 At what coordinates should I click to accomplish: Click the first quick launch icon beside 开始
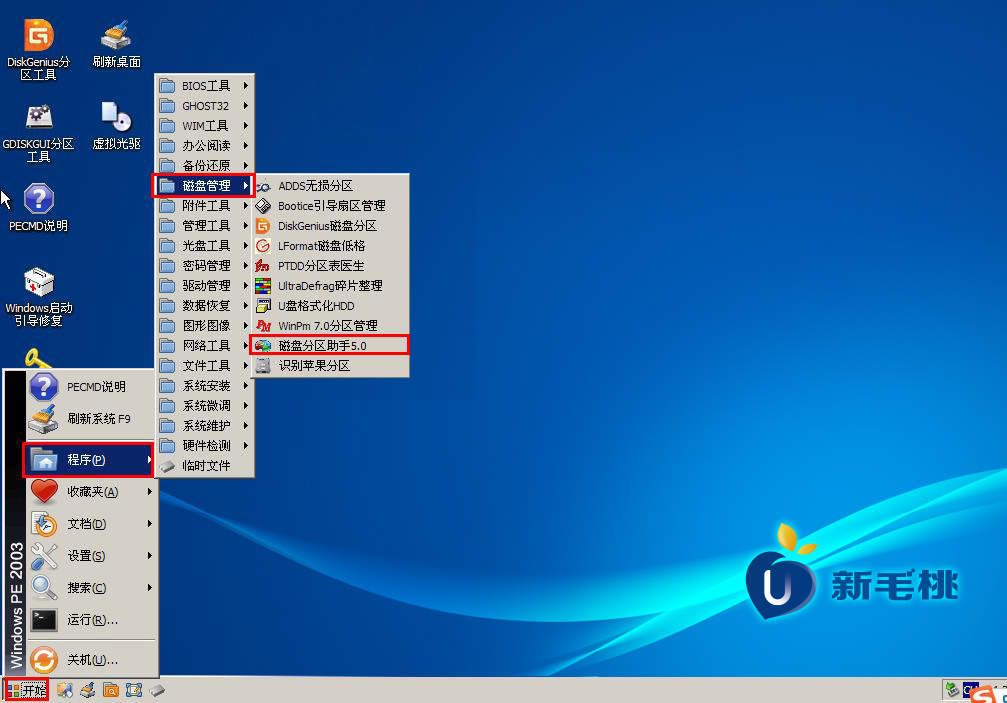64,690
